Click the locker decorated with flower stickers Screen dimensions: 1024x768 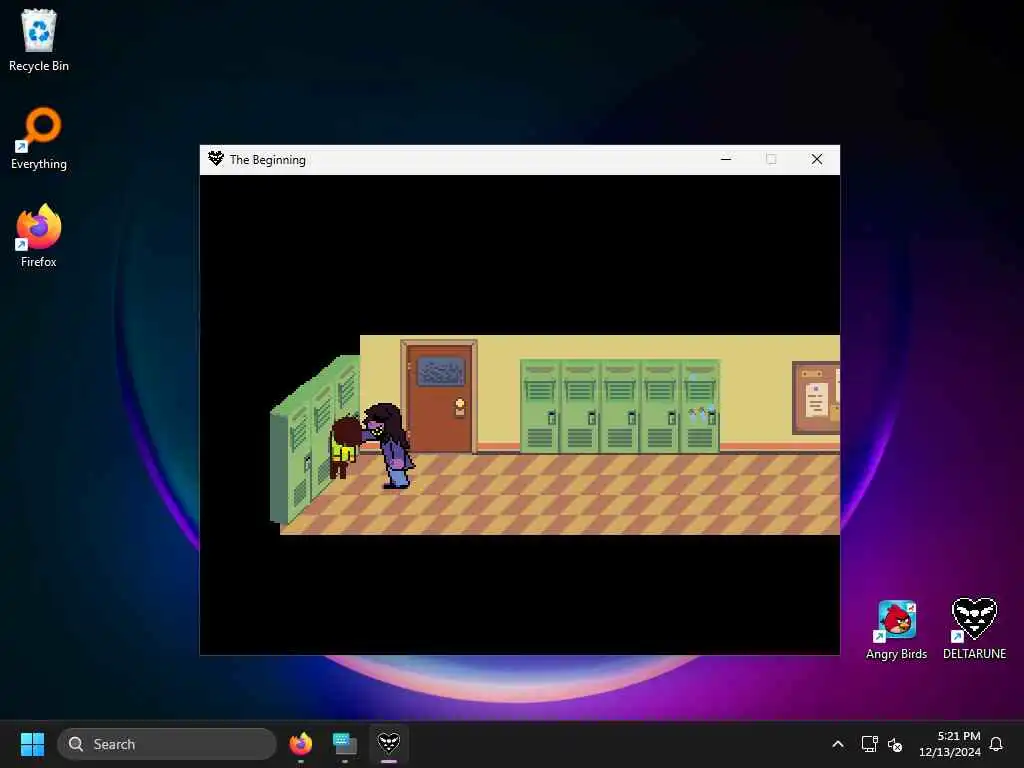[x=700, y=406]
